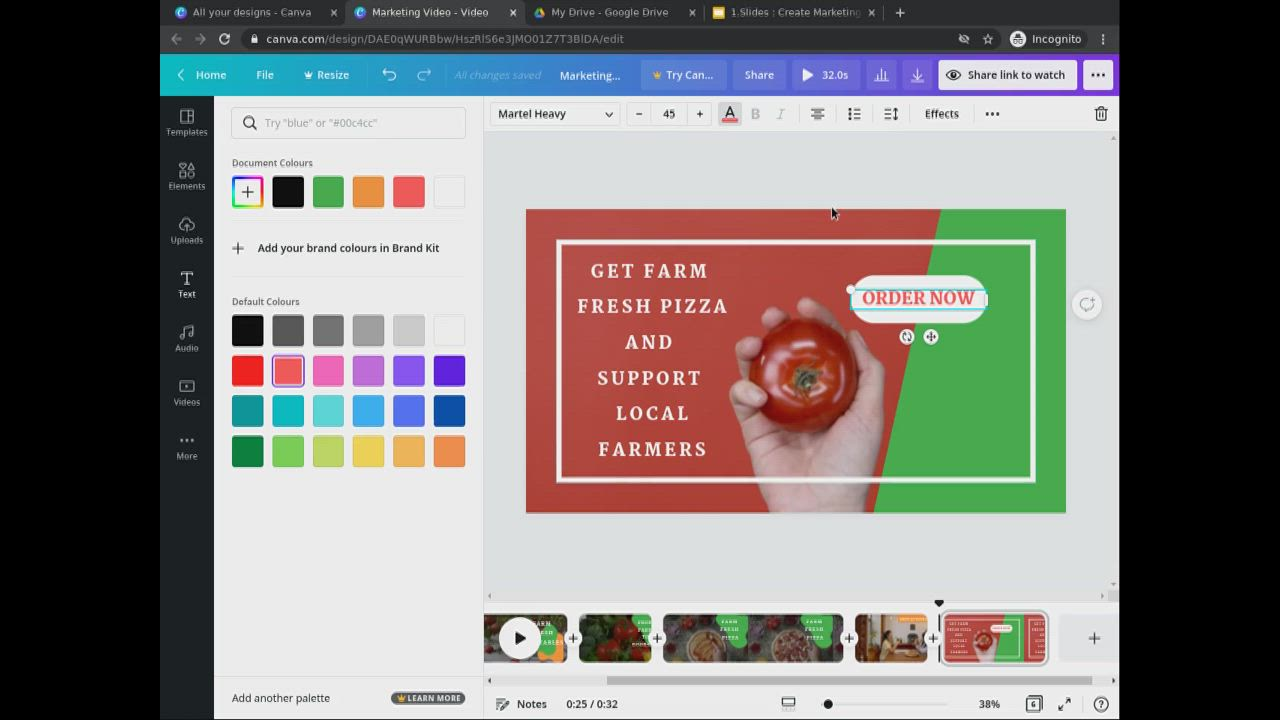This screenshot has width=1280, height=720.
Task: Open the Martel Heavy font dropdown
Action: (555, 113)
